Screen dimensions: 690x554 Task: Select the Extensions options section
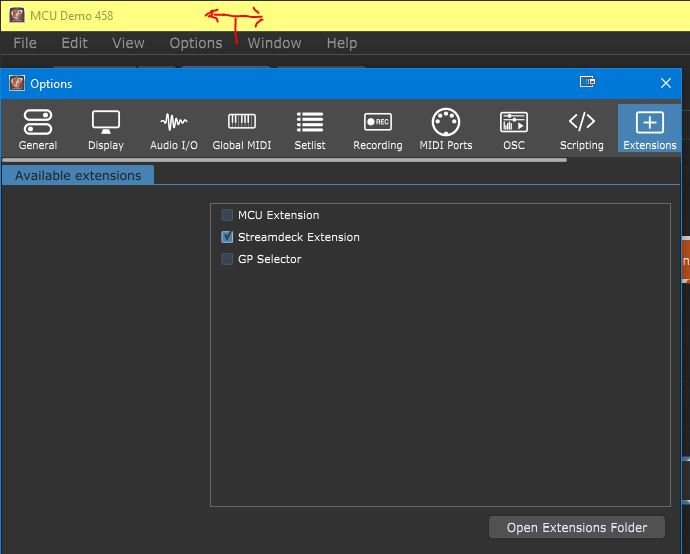650,129
